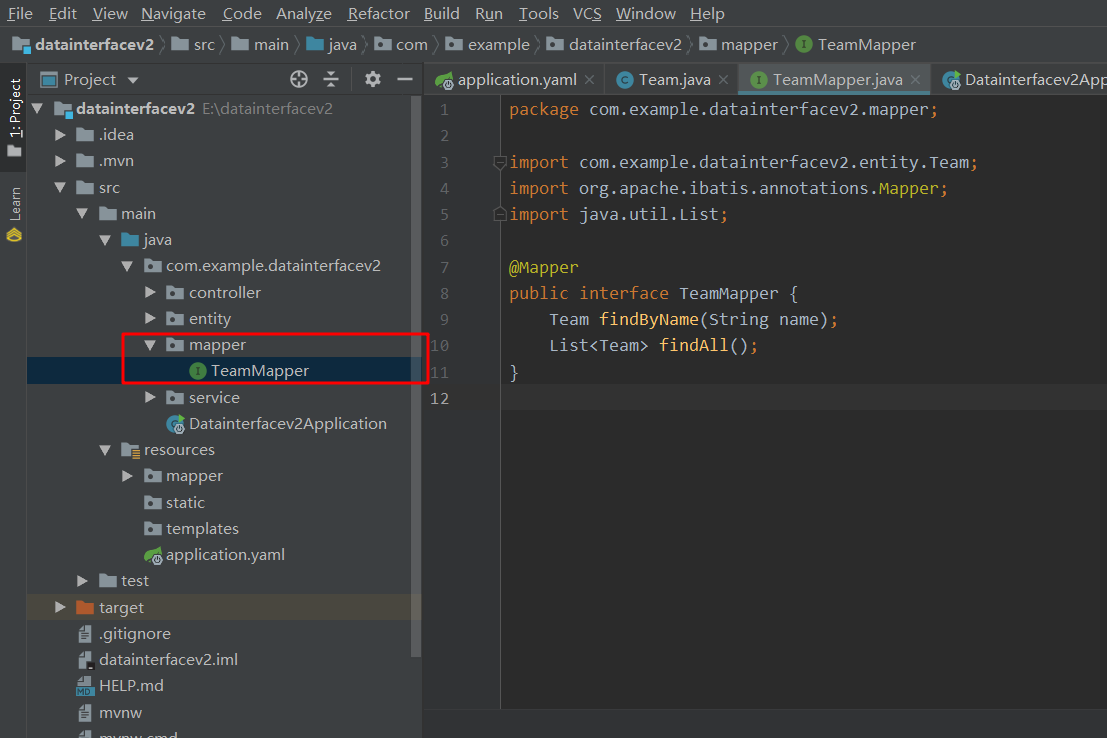Screen dimensions: 1107x738
Task: Click the fold end marker on line 5
Action: (499, 214)
